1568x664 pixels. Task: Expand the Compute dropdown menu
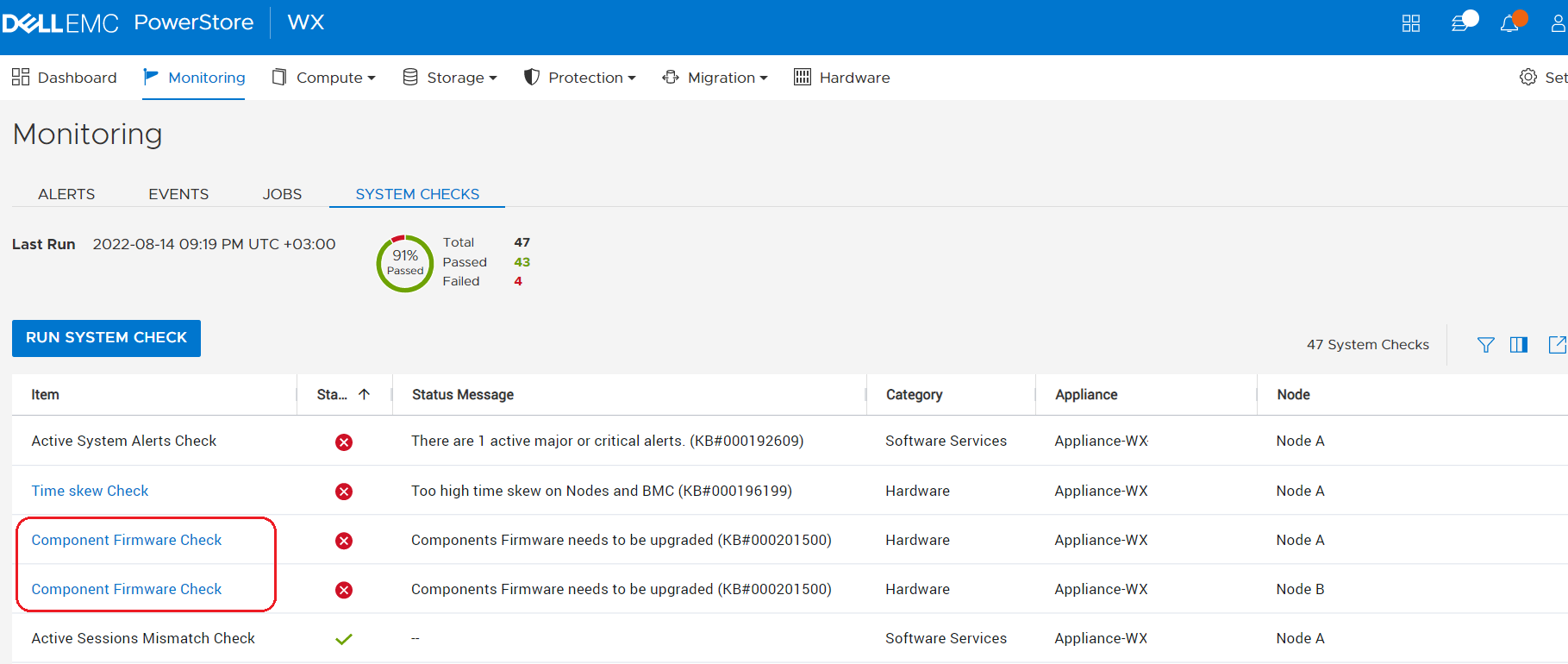(324, 78)
